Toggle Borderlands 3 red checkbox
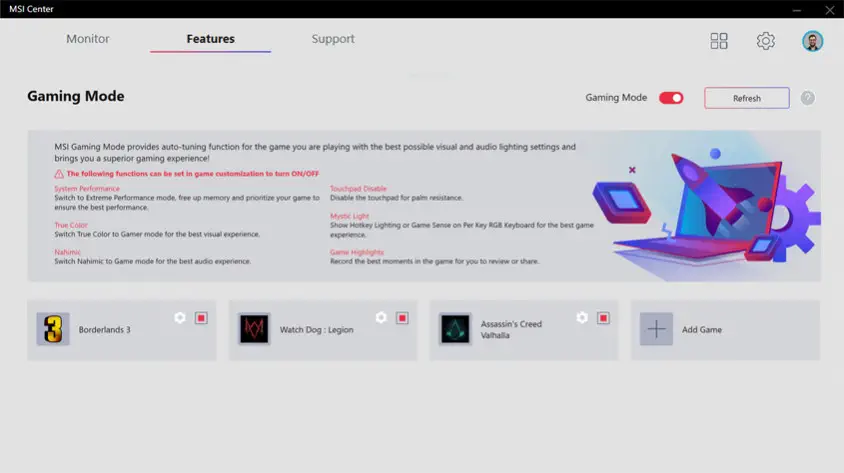The width and height of the screenshot is (844, 473). tap(201, 318)
